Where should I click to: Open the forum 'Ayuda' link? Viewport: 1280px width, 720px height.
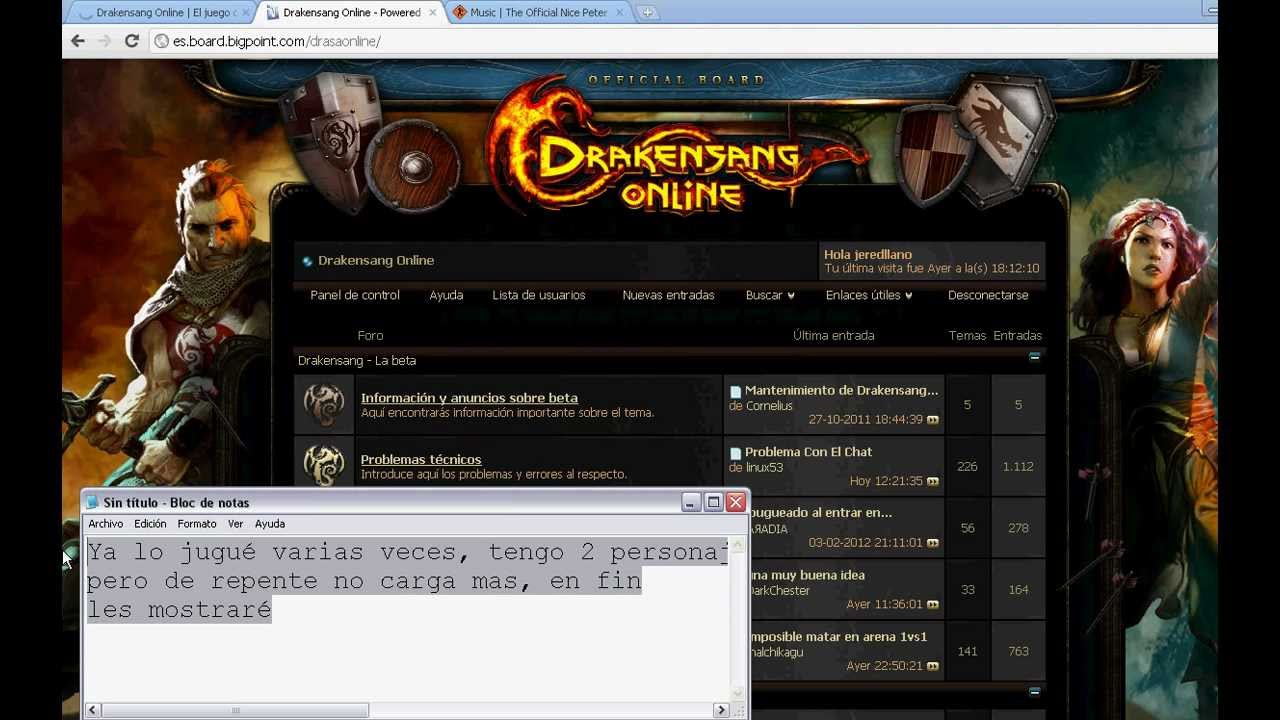point(446,295)
